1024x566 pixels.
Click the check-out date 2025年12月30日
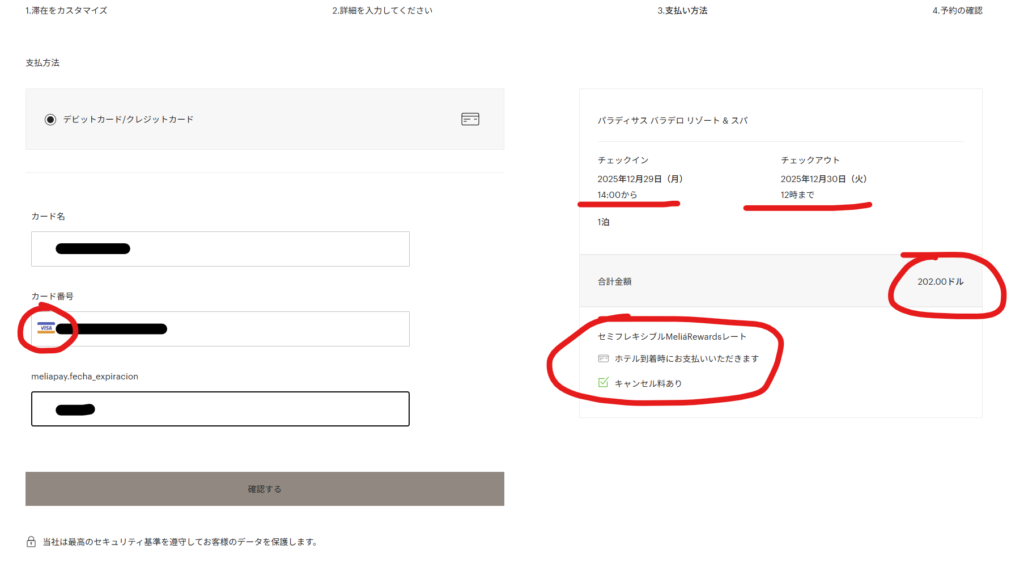click(822, 179)
